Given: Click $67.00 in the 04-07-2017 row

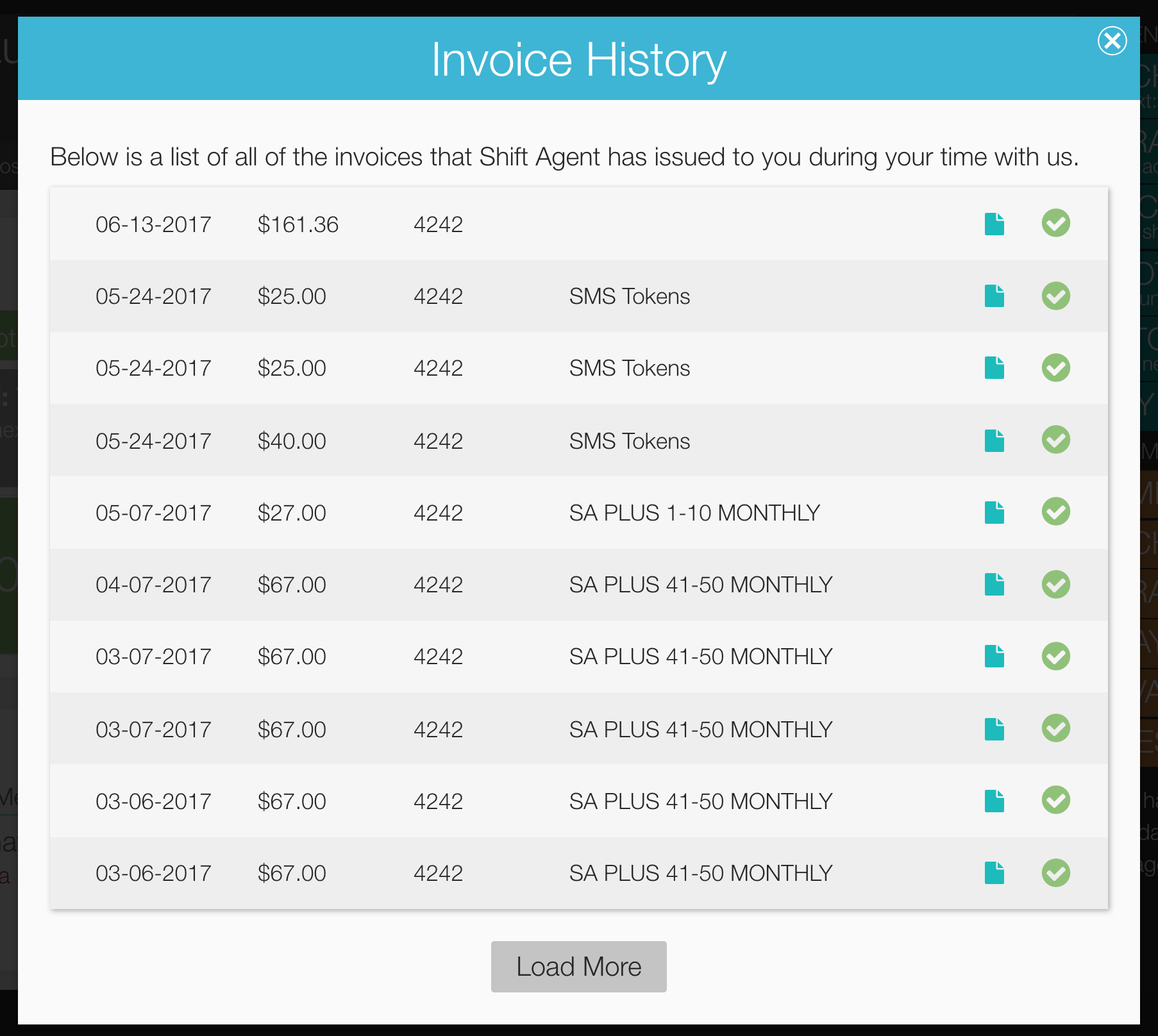Looking at the screenshot, I should point(292,585).
